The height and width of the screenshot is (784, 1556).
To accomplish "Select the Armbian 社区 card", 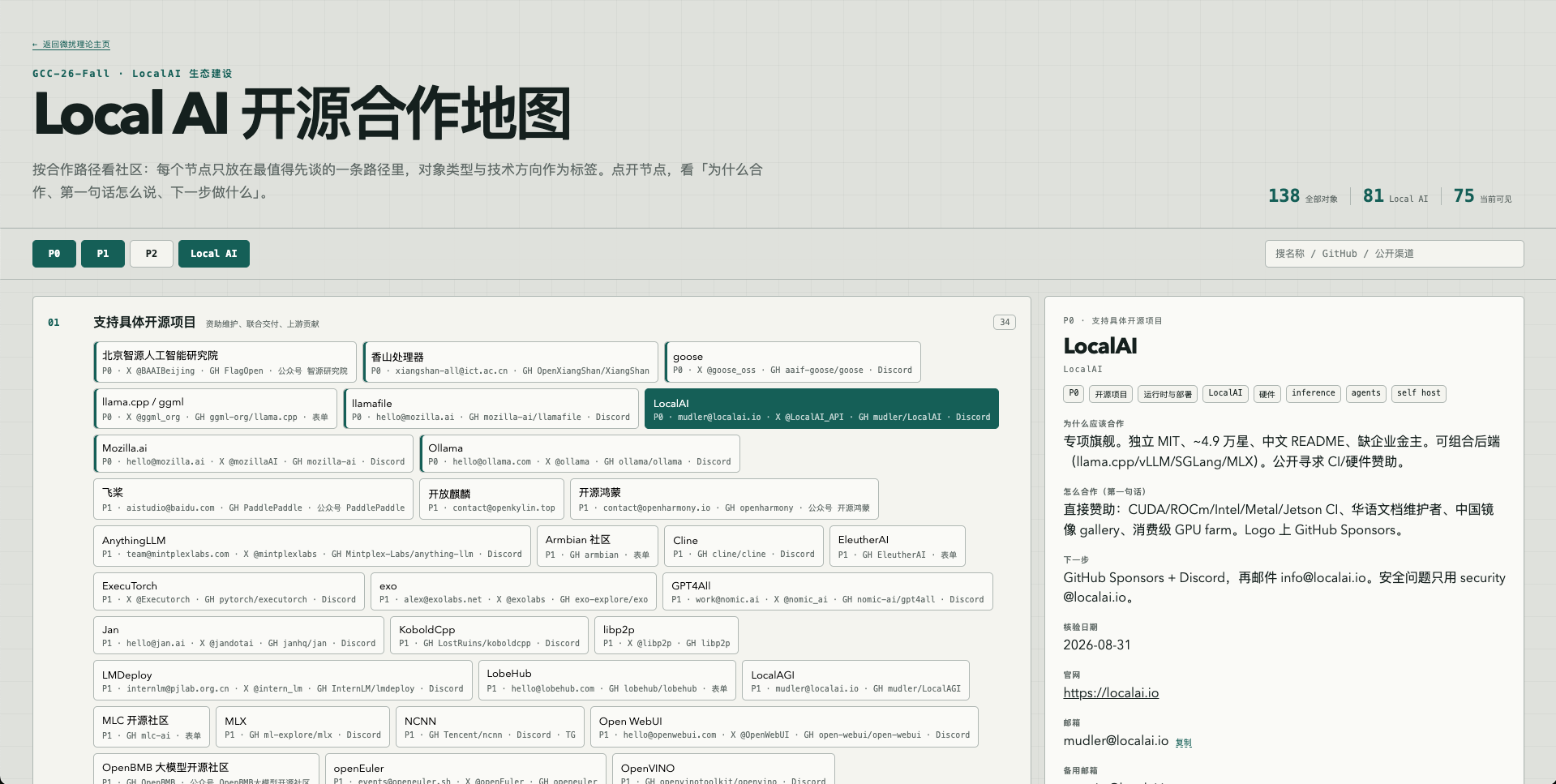I will 598,546.
